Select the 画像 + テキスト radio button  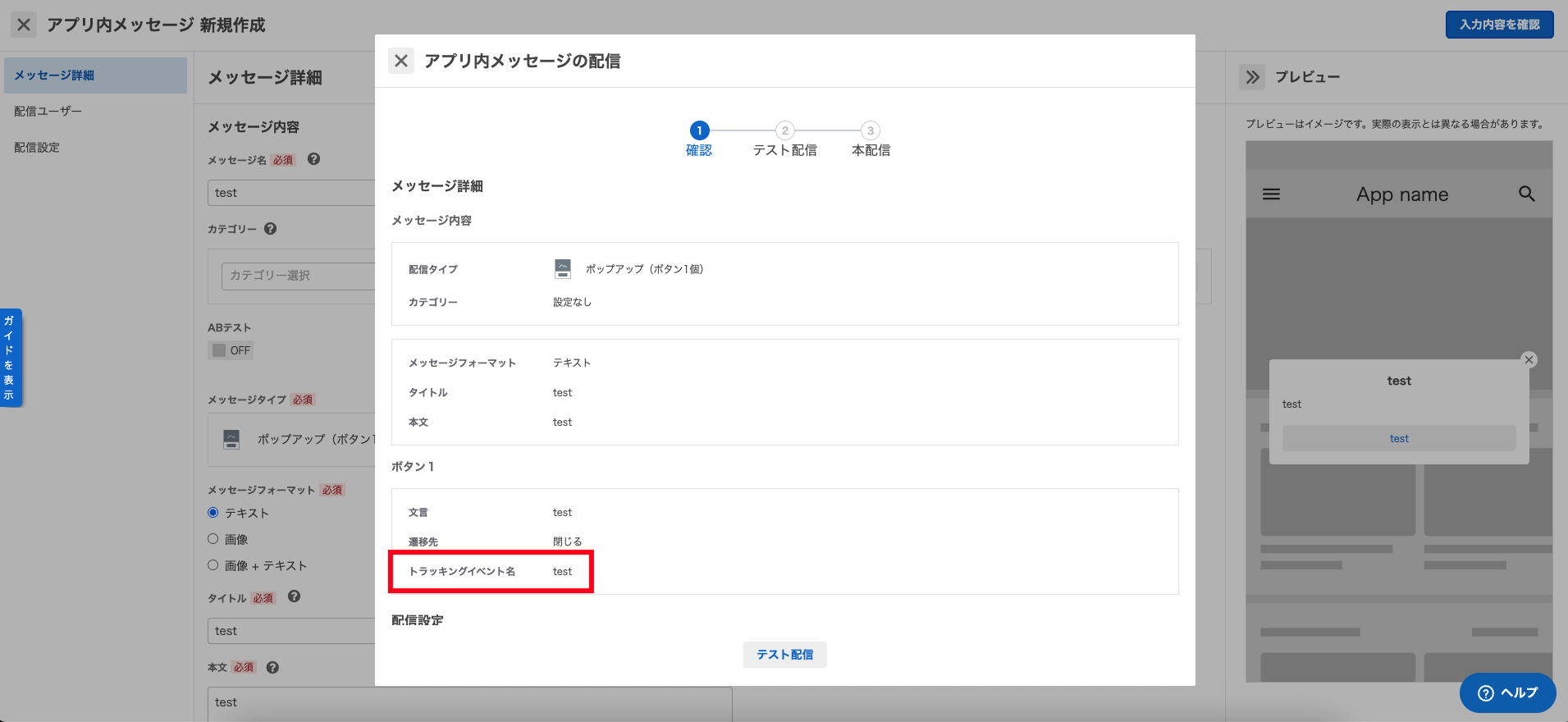click(213, 565)
